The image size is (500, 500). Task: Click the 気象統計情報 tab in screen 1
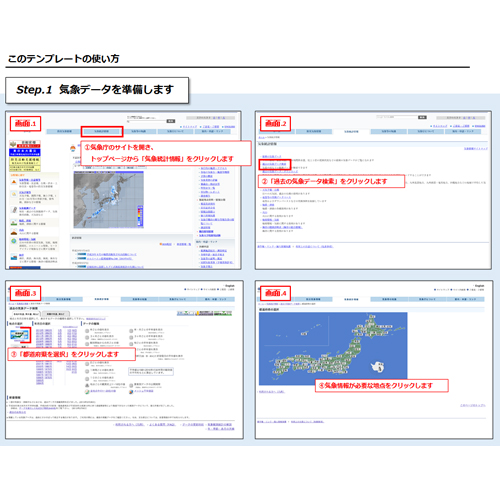102,132
